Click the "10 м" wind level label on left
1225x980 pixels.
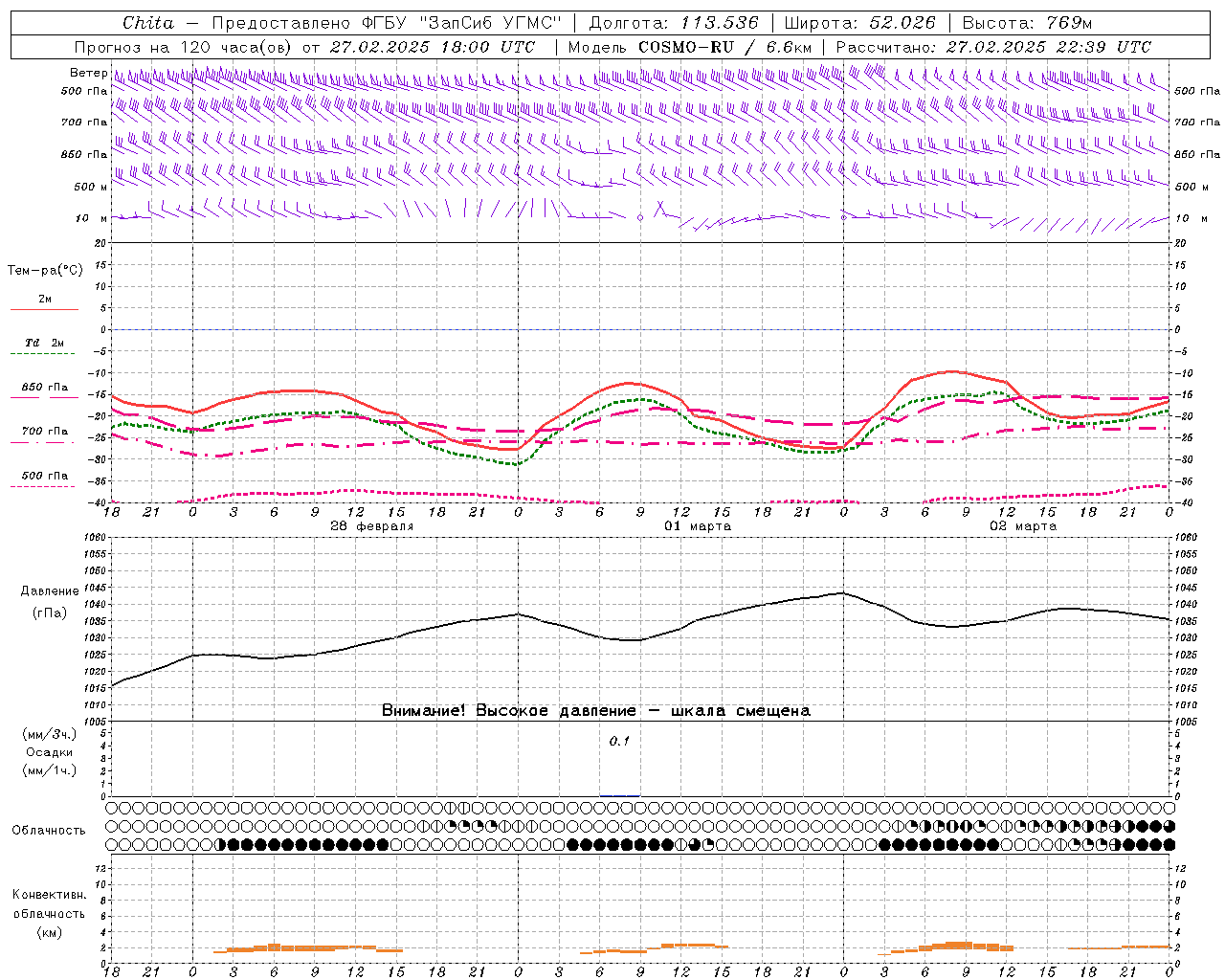click(91, 218)
